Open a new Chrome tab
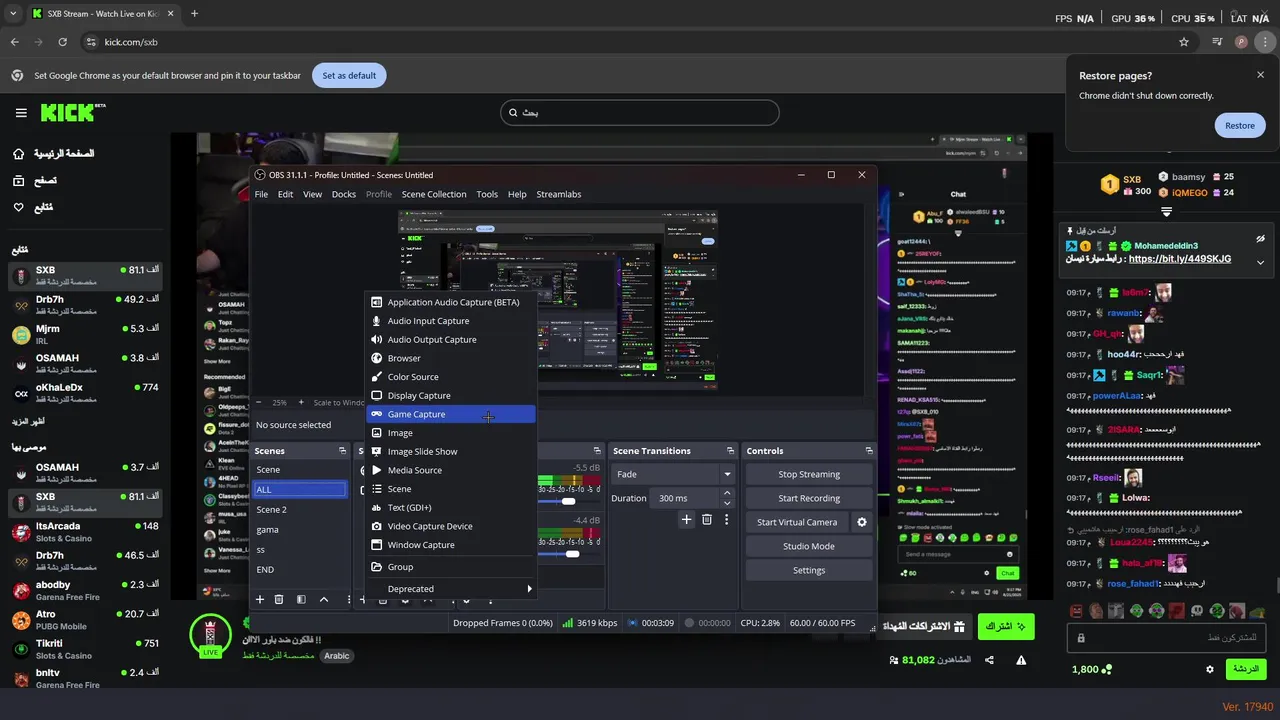This screenshot has height=720, width=1280. [x=194, y=14]
